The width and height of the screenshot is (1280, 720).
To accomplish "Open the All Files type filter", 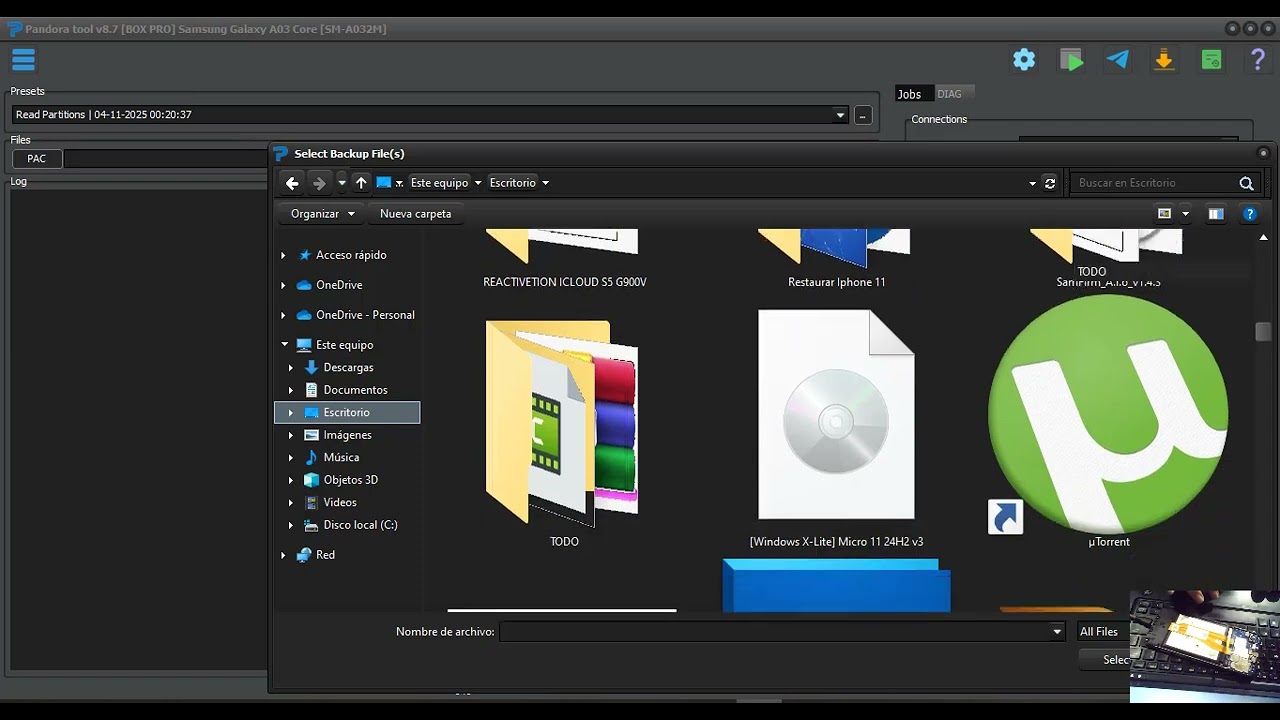I will point(1103,632).
